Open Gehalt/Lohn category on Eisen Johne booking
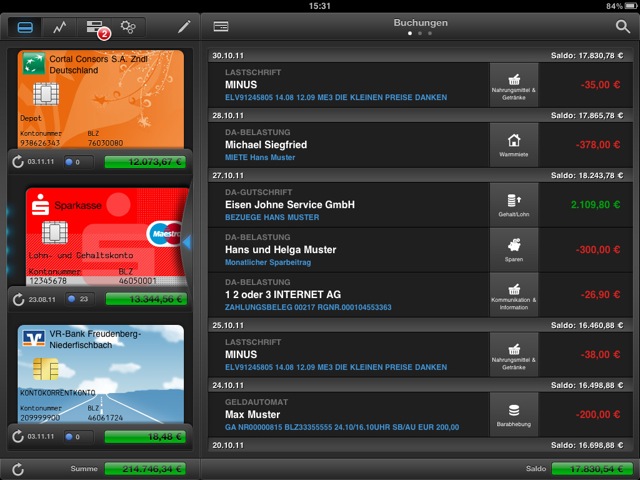Viewport: 640px width, 480px height. [513, 204]
